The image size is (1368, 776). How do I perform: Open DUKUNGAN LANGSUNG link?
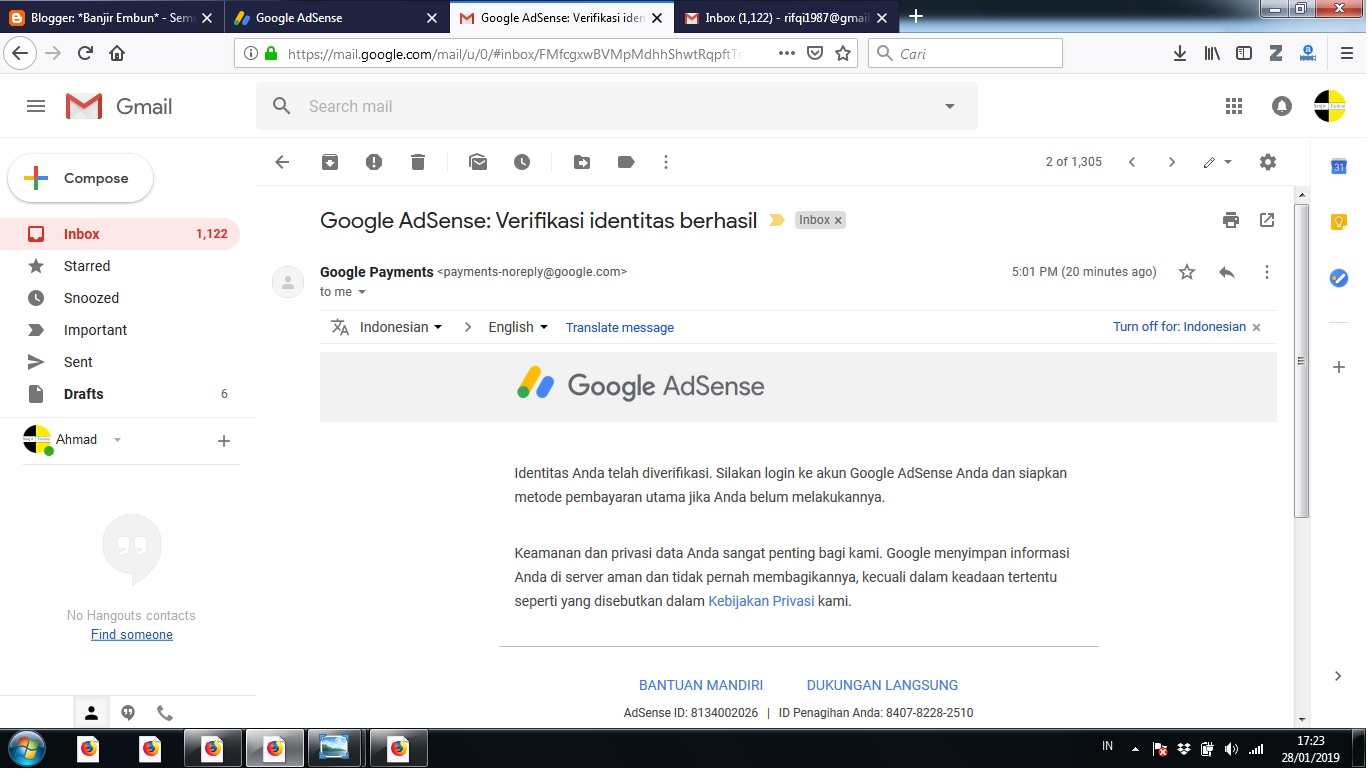(x=882, y=685)
